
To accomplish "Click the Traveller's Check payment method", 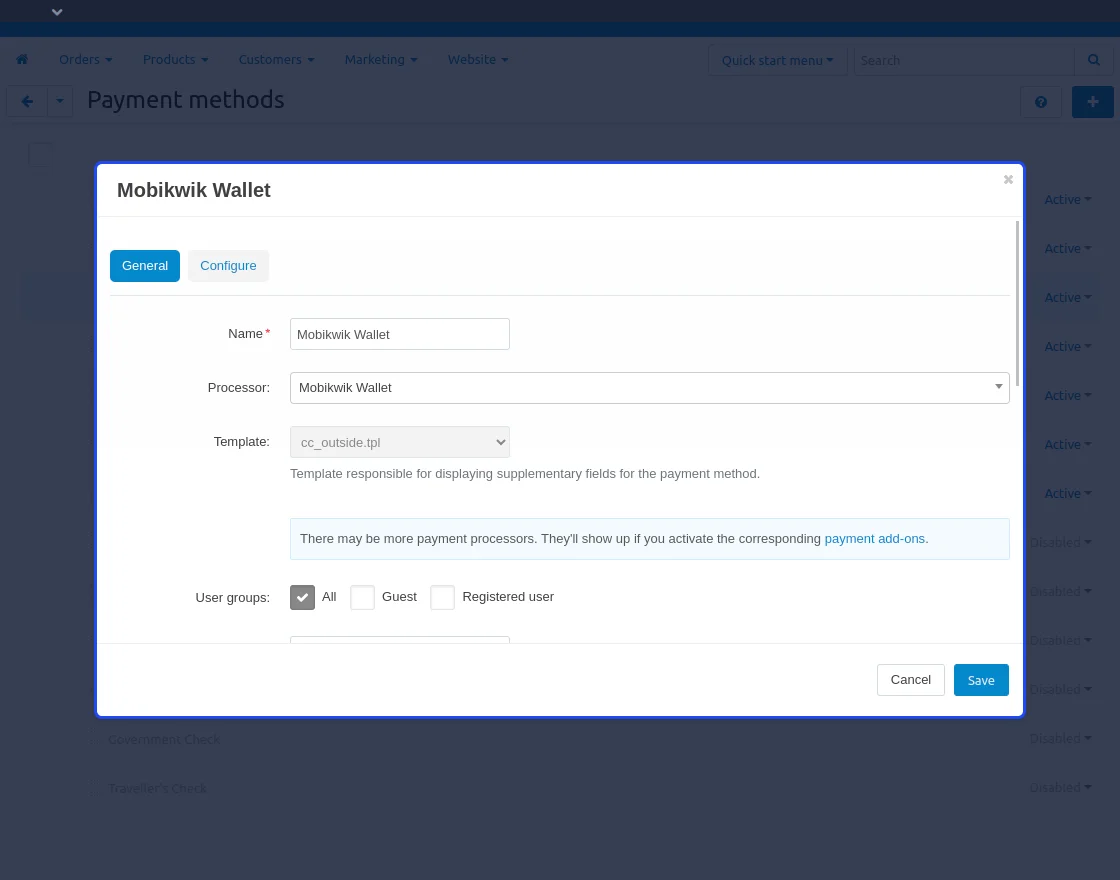I will [158, 789].
